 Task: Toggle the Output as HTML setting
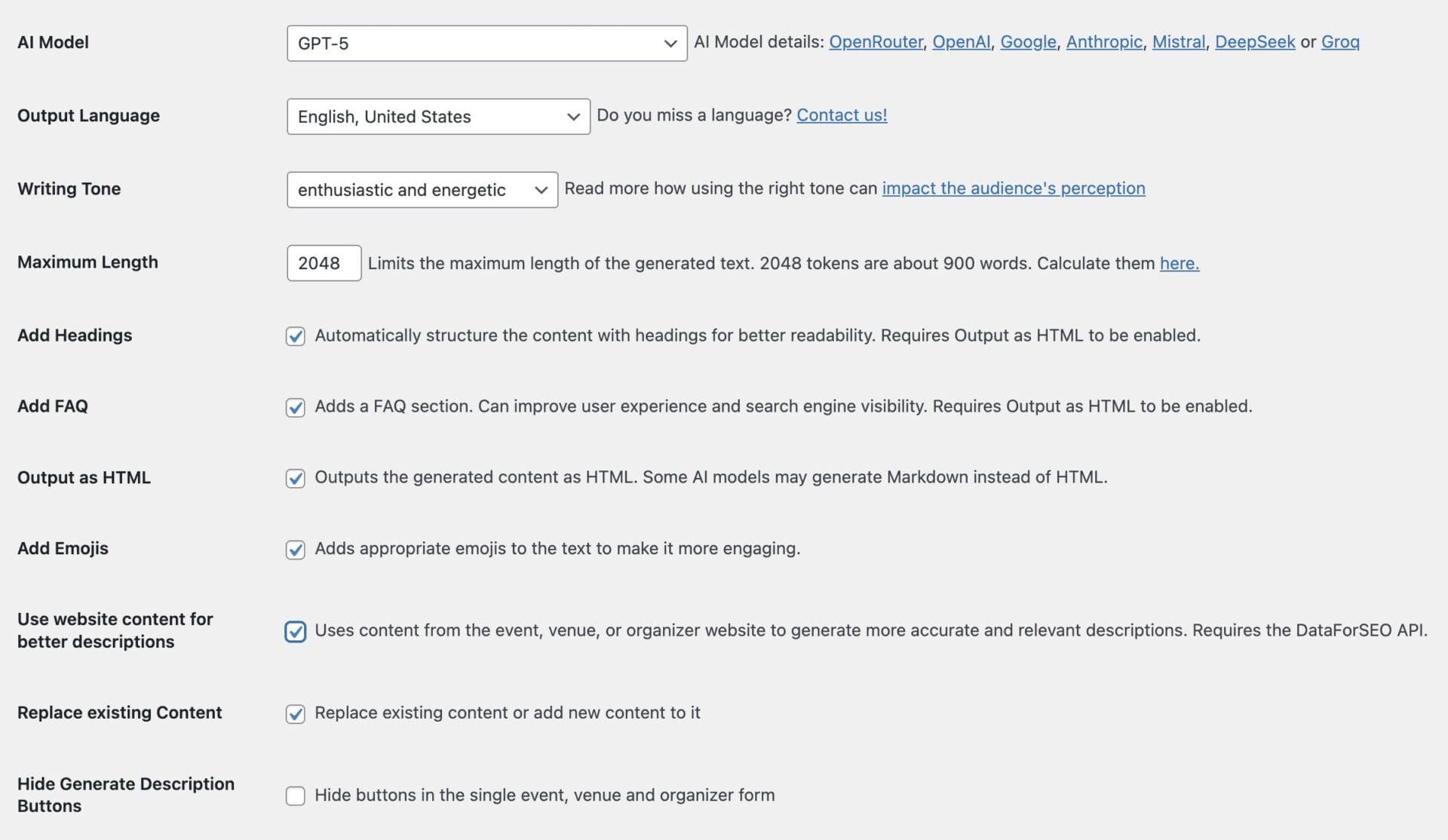295,478
